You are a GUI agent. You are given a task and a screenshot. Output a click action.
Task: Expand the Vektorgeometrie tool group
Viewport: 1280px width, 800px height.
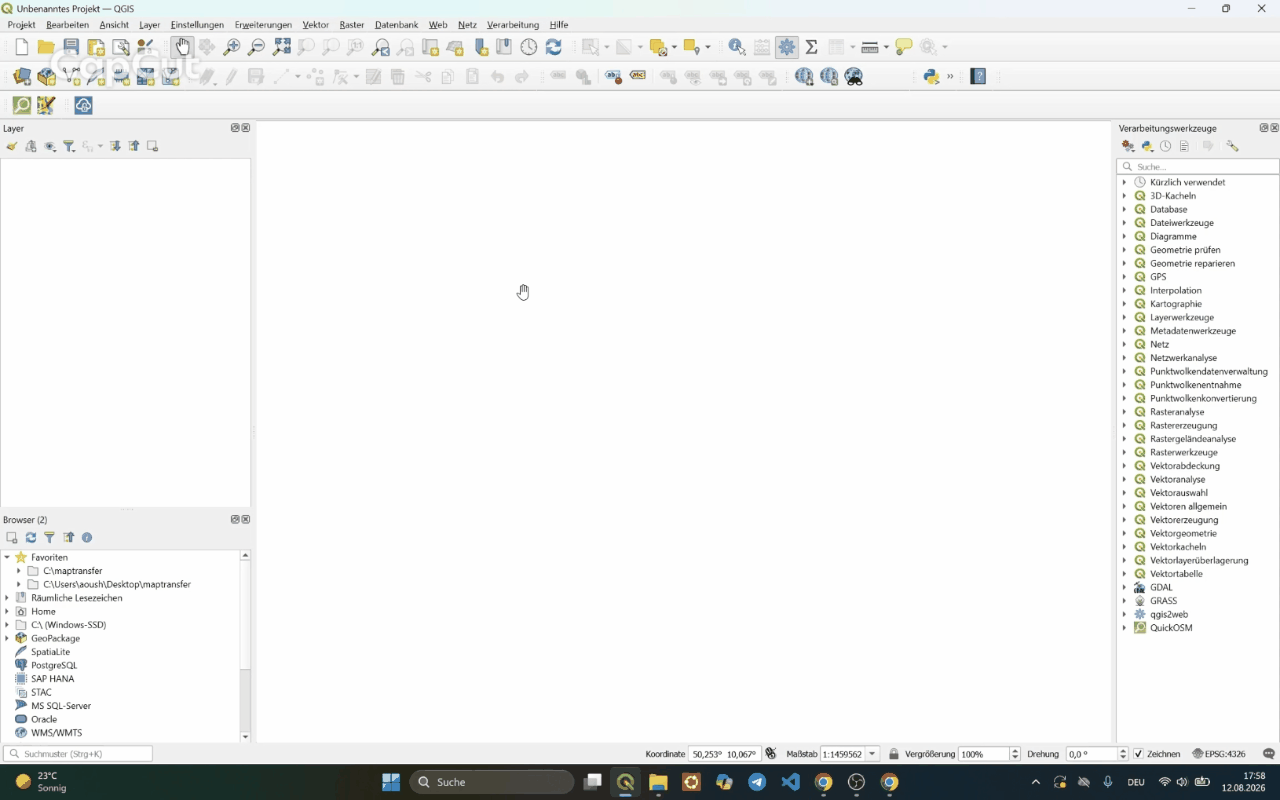(1124, 533)
